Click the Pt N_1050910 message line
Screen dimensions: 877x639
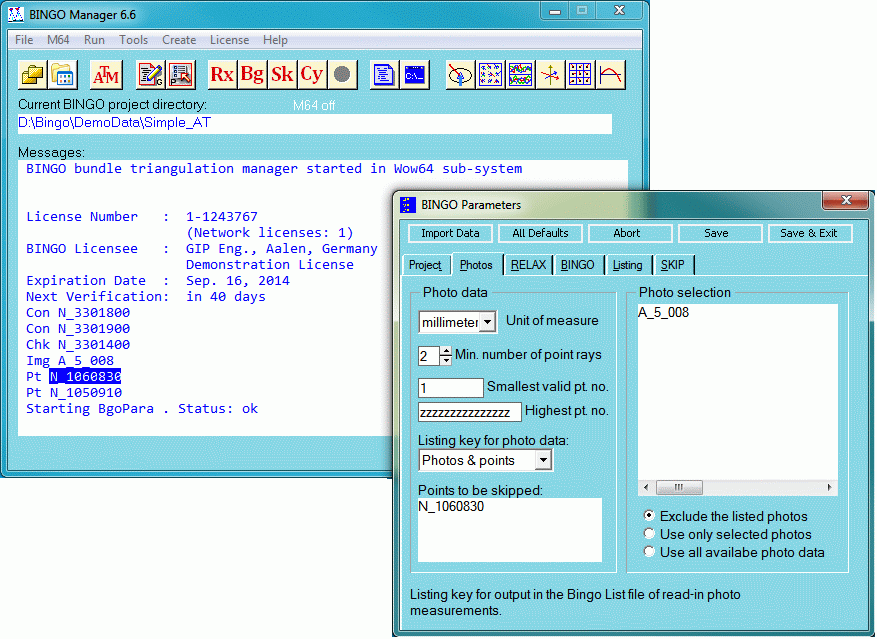pyautogui.click(x=74, y=393)
